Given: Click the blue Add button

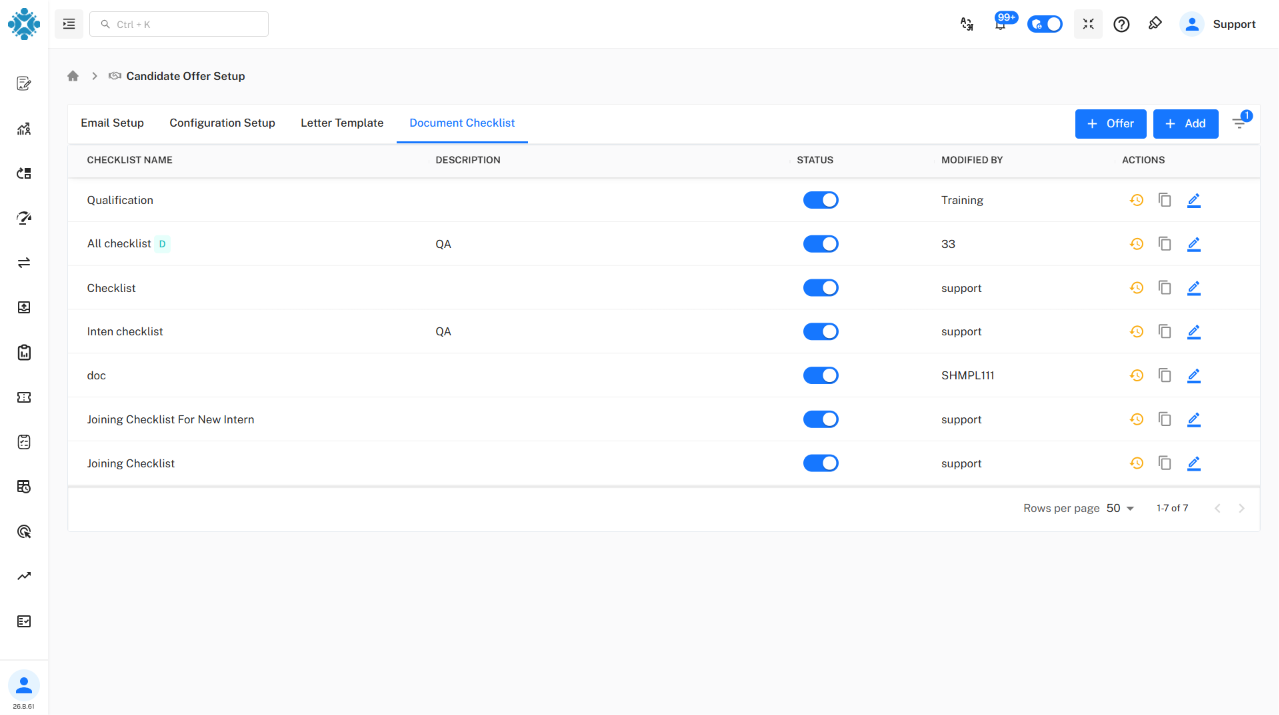Looking at the screenshot, I should point(1185,124).
